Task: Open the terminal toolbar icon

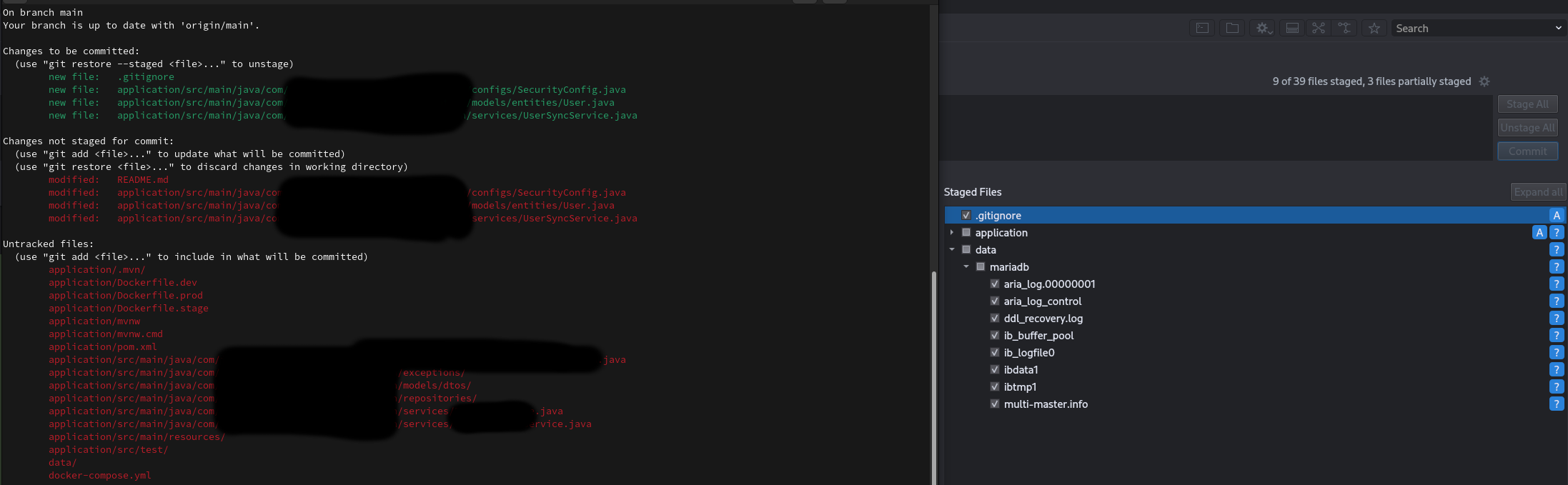Action: point(1203,28)
